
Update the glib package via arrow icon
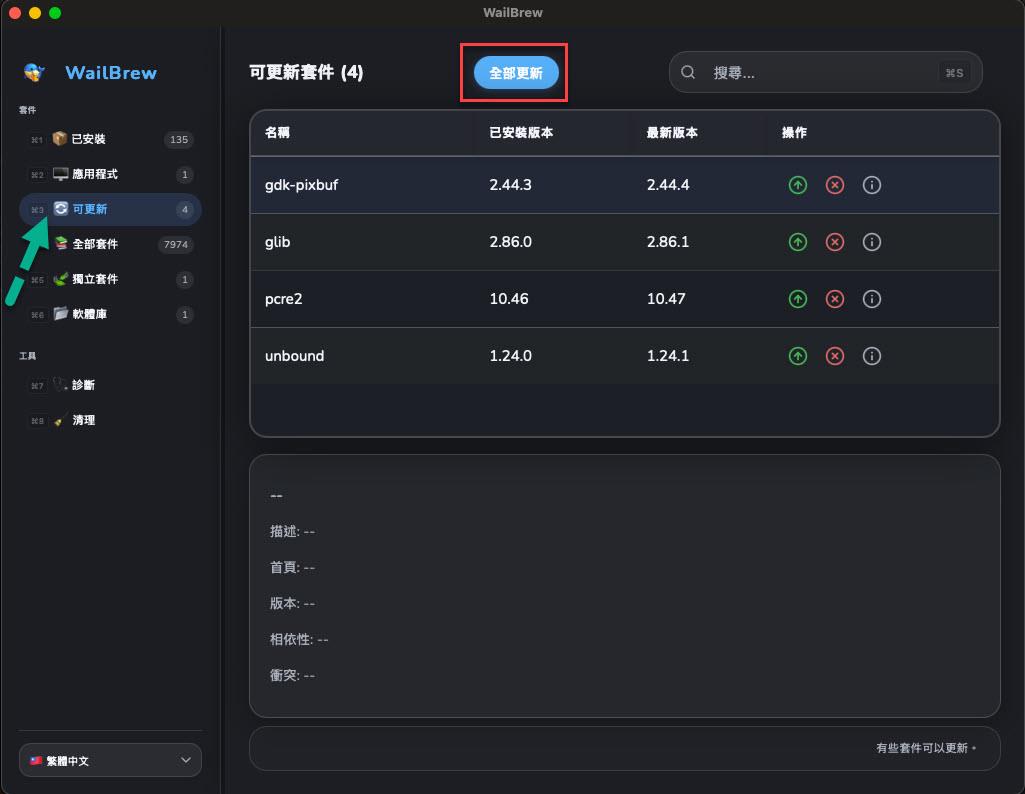click(x=797, y=242)
